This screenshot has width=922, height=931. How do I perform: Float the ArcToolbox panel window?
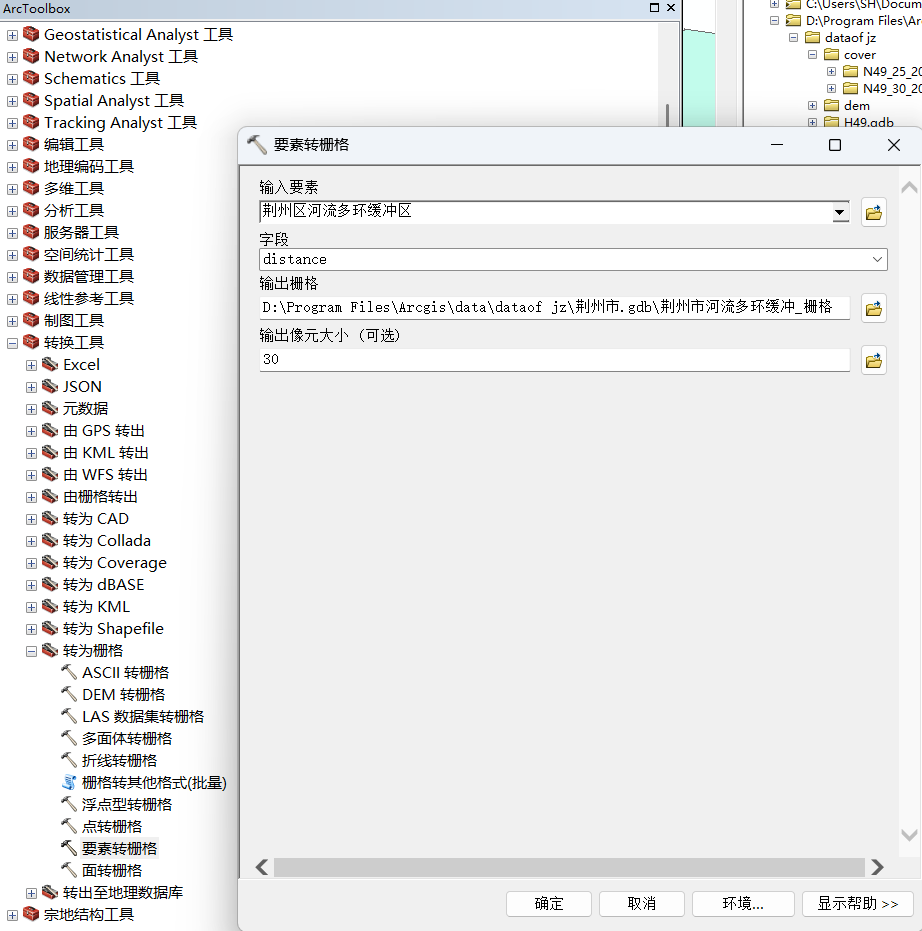tap(654, 8)
